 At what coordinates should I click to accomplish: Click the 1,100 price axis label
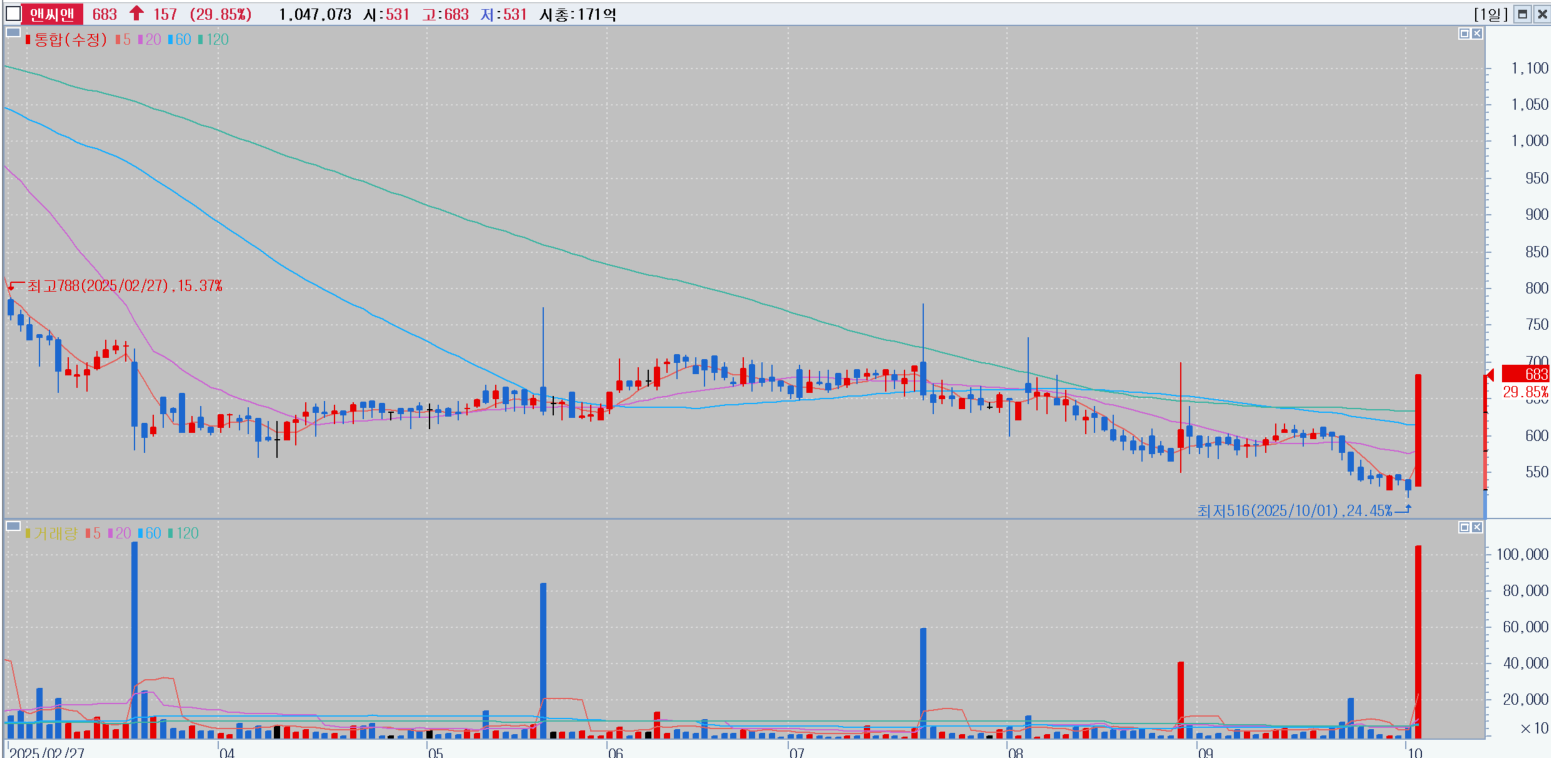1530,68
